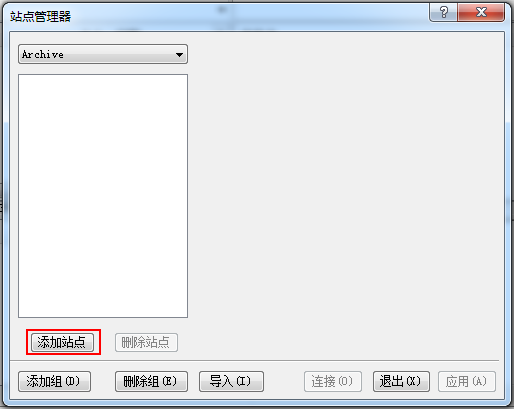This screenshot has height=409, width=514.
Task: Import sites using the 导入 button
Action: [x=231, y=381]
